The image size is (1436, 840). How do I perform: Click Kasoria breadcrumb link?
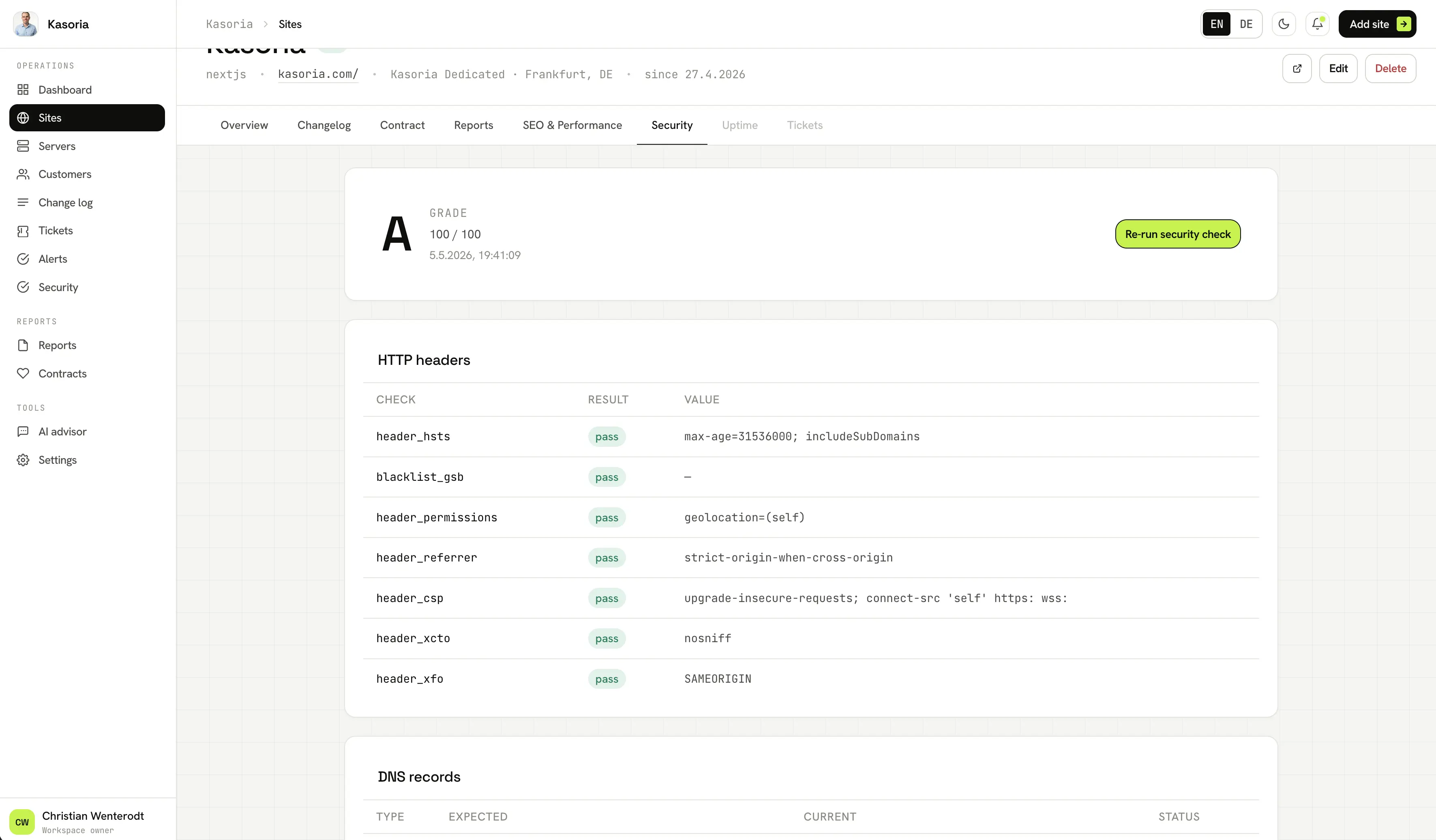[x=229, y=24]
